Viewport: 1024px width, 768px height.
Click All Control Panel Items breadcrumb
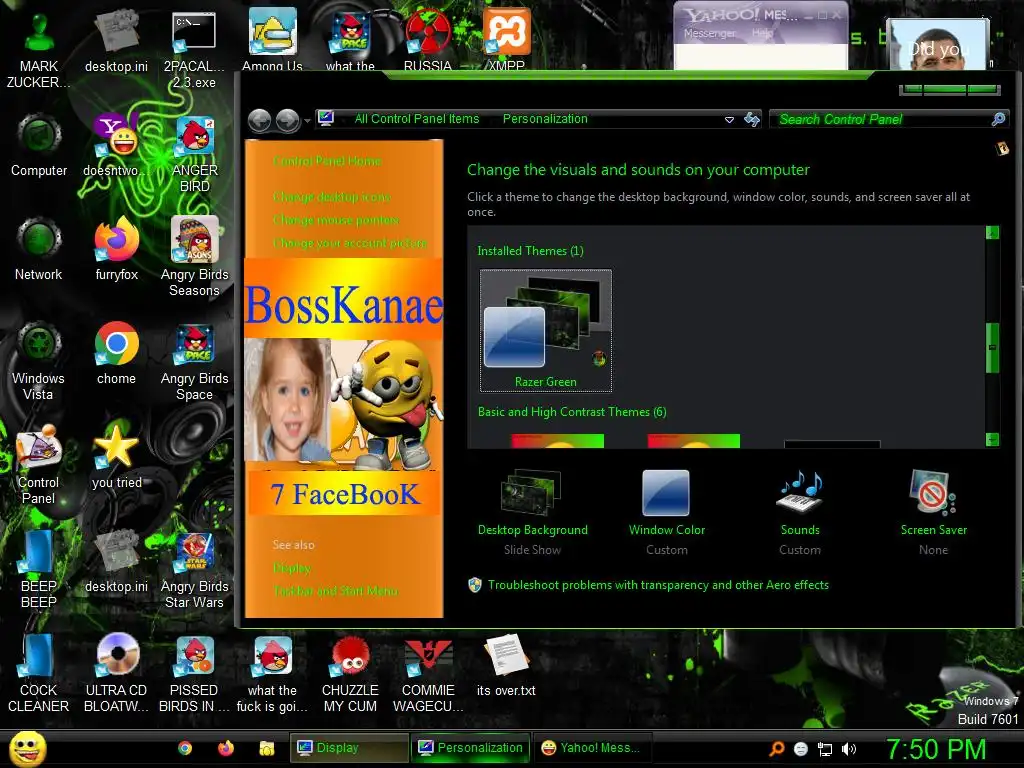tap(417, 119)
